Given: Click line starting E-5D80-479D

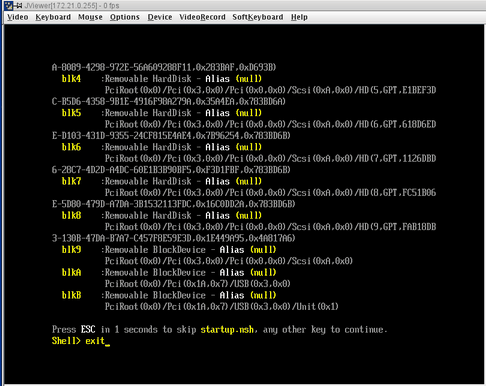Looking at the screenshot, I should point(173,204).
